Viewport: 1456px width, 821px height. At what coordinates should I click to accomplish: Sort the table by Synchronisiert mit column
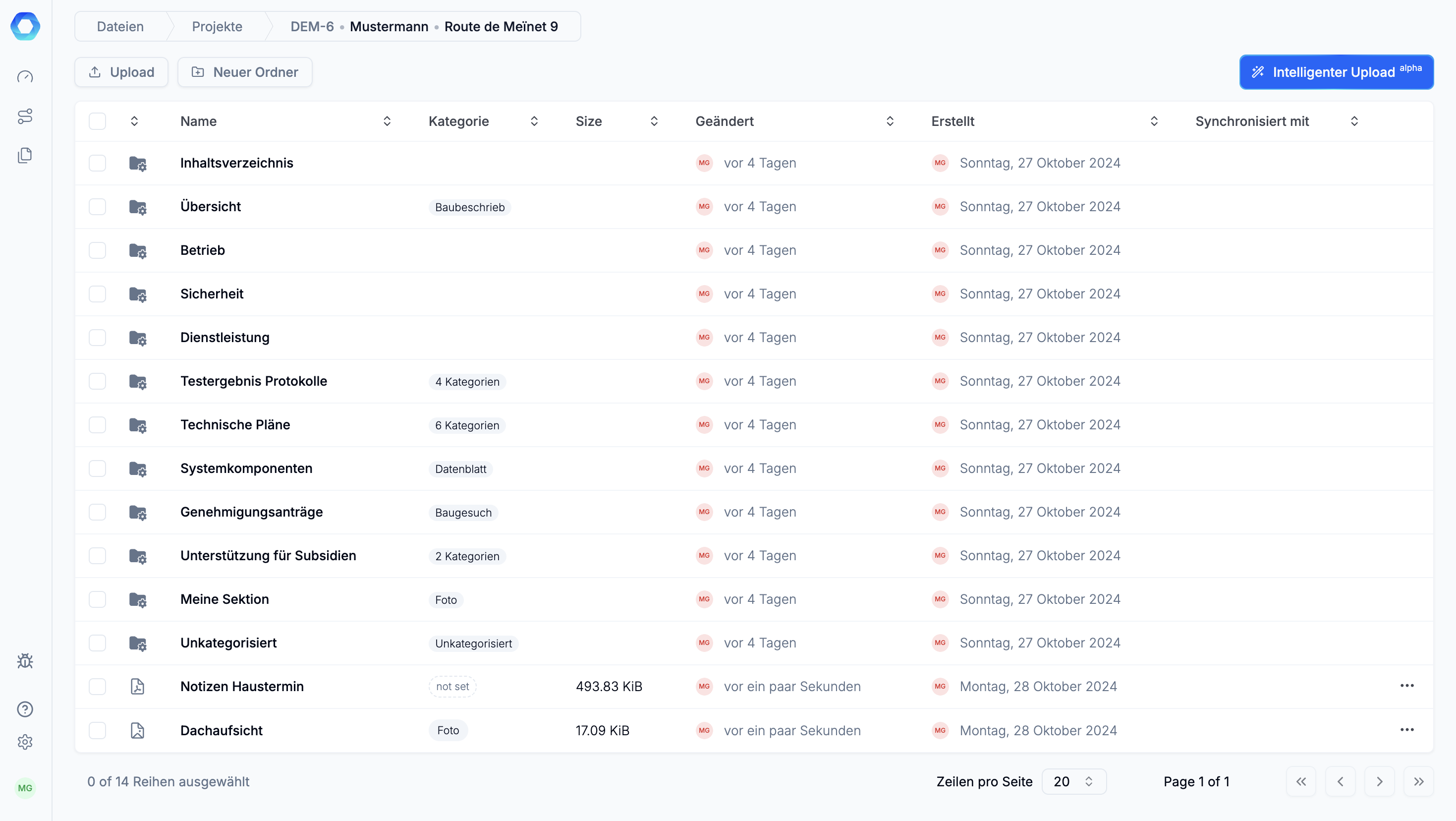tap(1354, 121)
